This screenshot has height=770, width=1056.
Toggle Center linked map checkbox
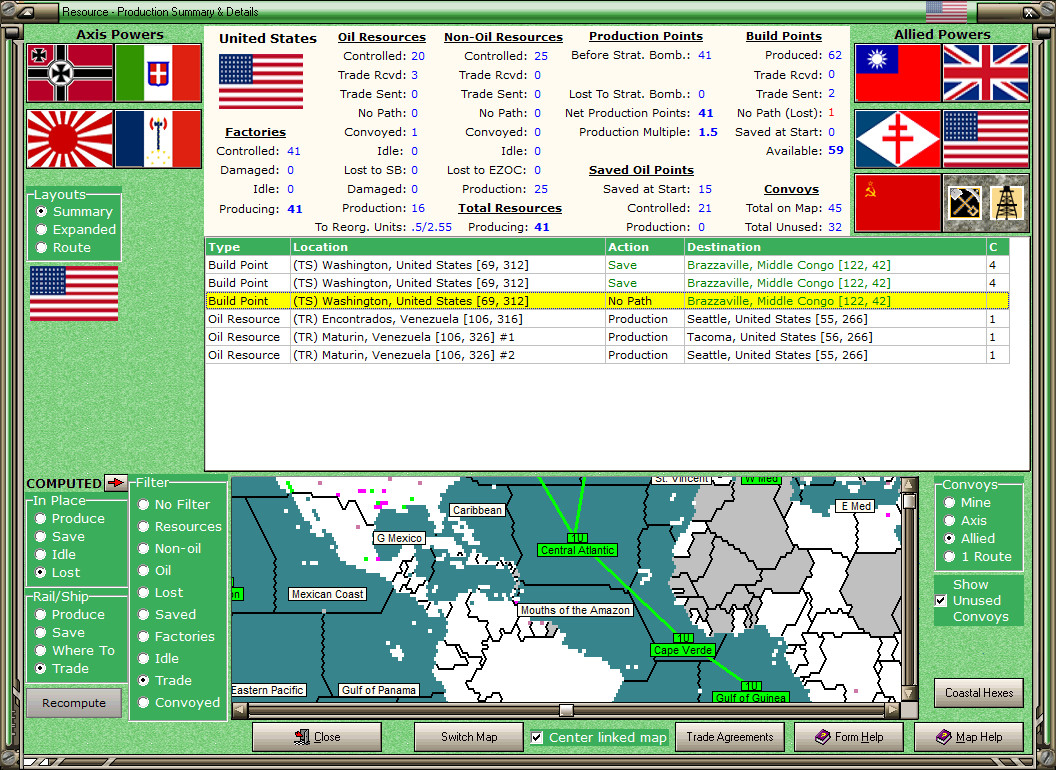[x=537, y=737]
